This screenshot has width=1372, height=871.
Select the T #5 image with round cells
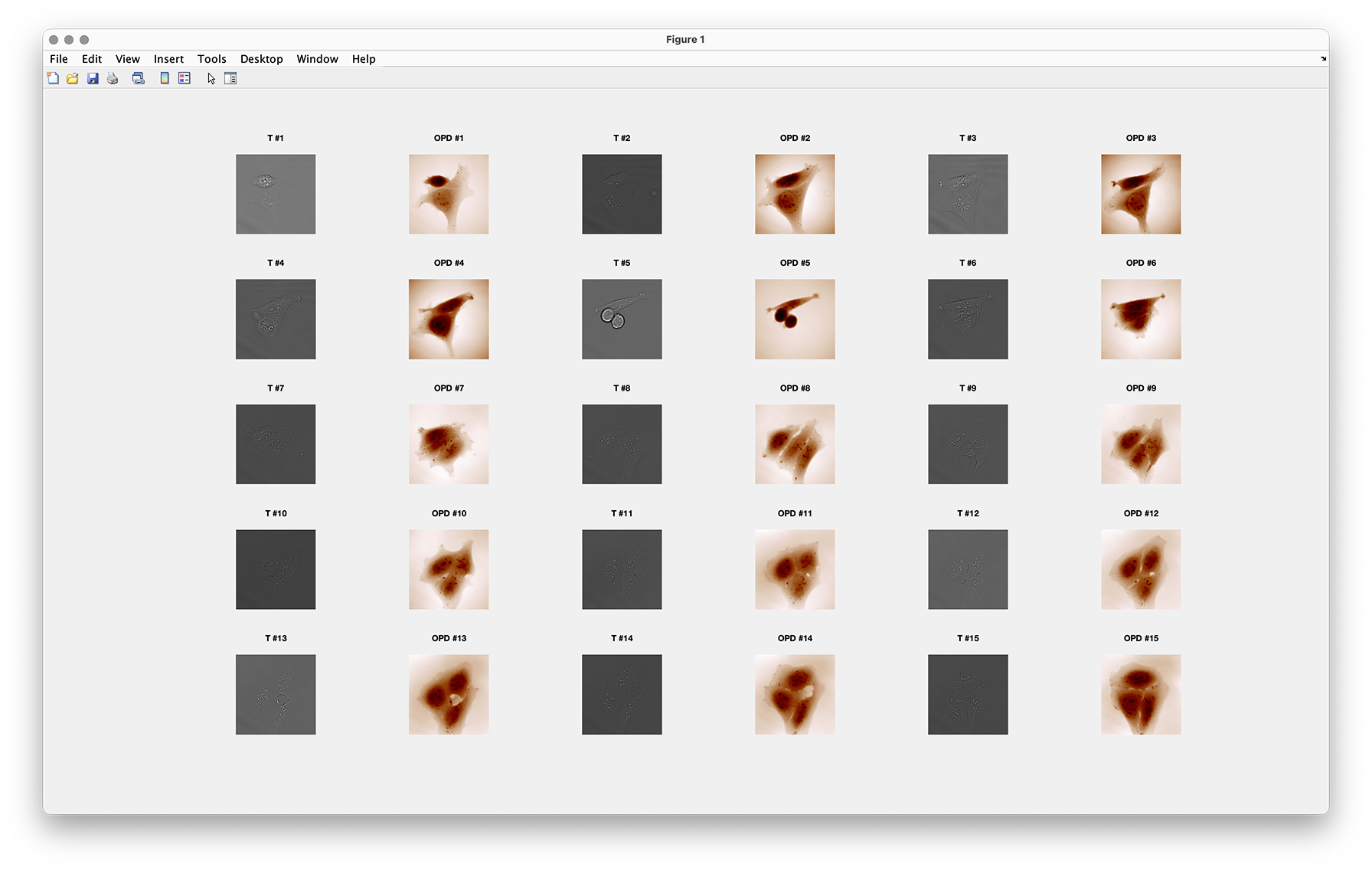coord(622,319)
